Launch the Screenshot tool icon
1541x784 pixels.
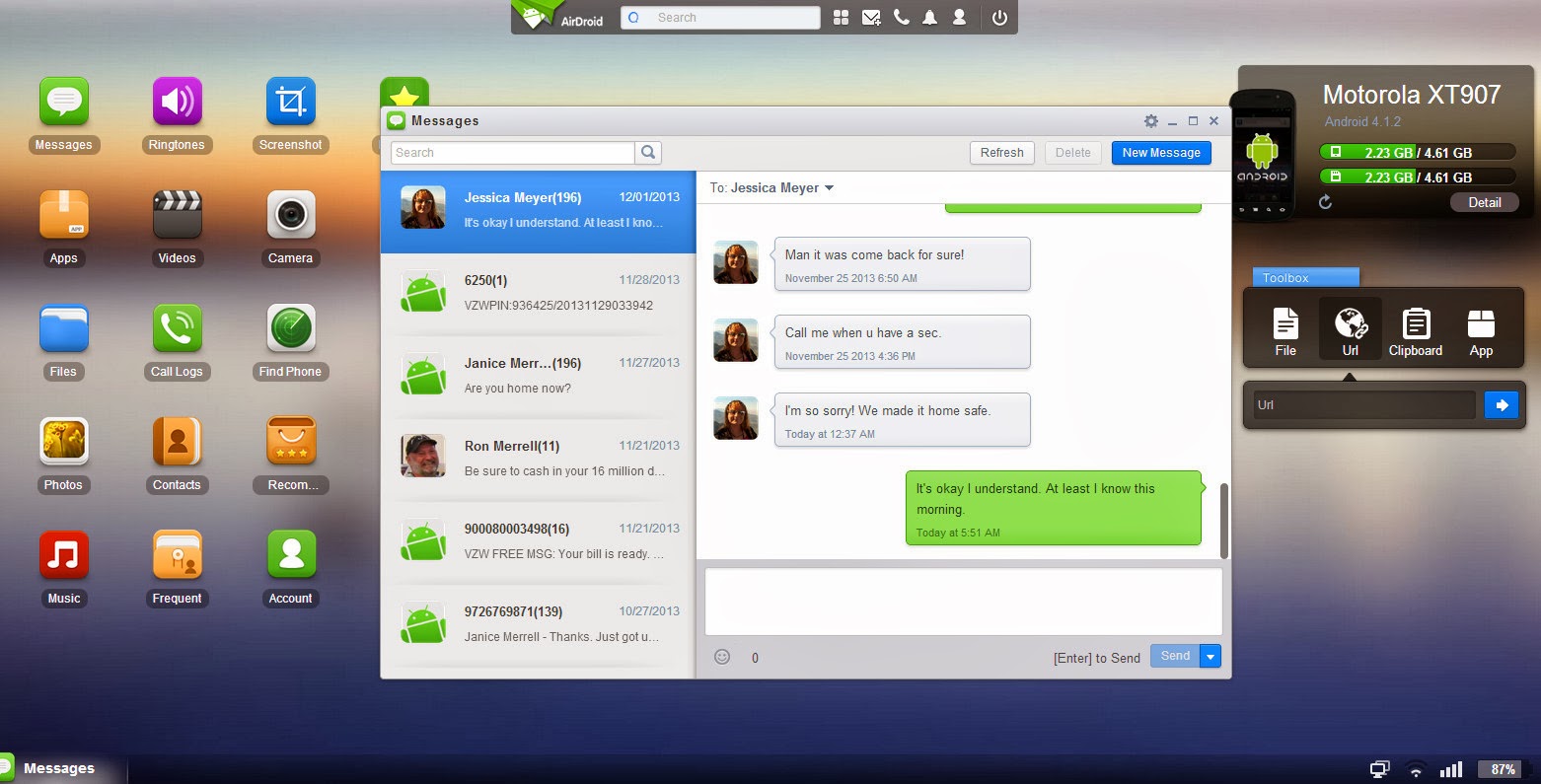click(291, 103)
